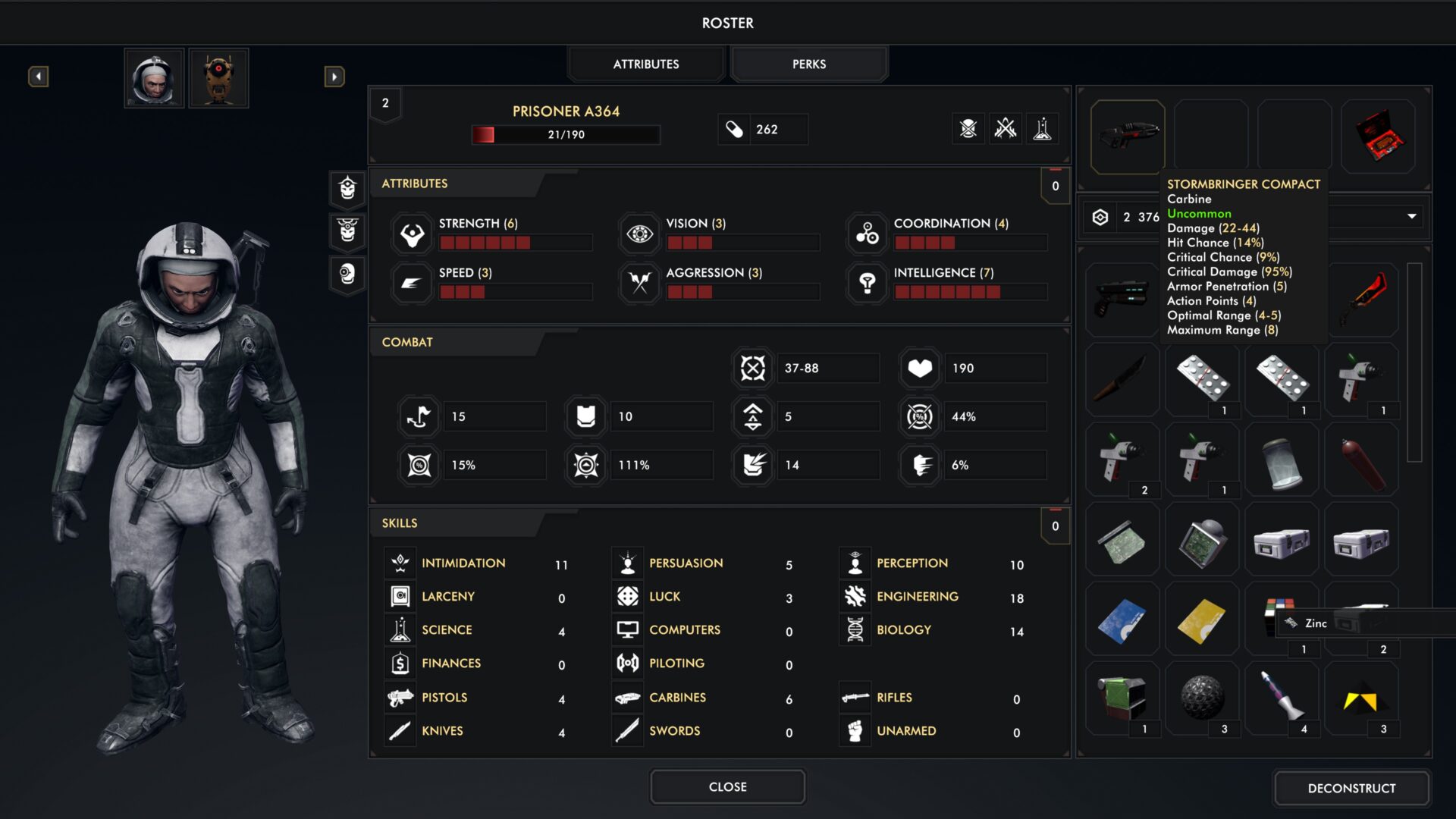Select the blue keycard inventory item

tap(1122, 620)
